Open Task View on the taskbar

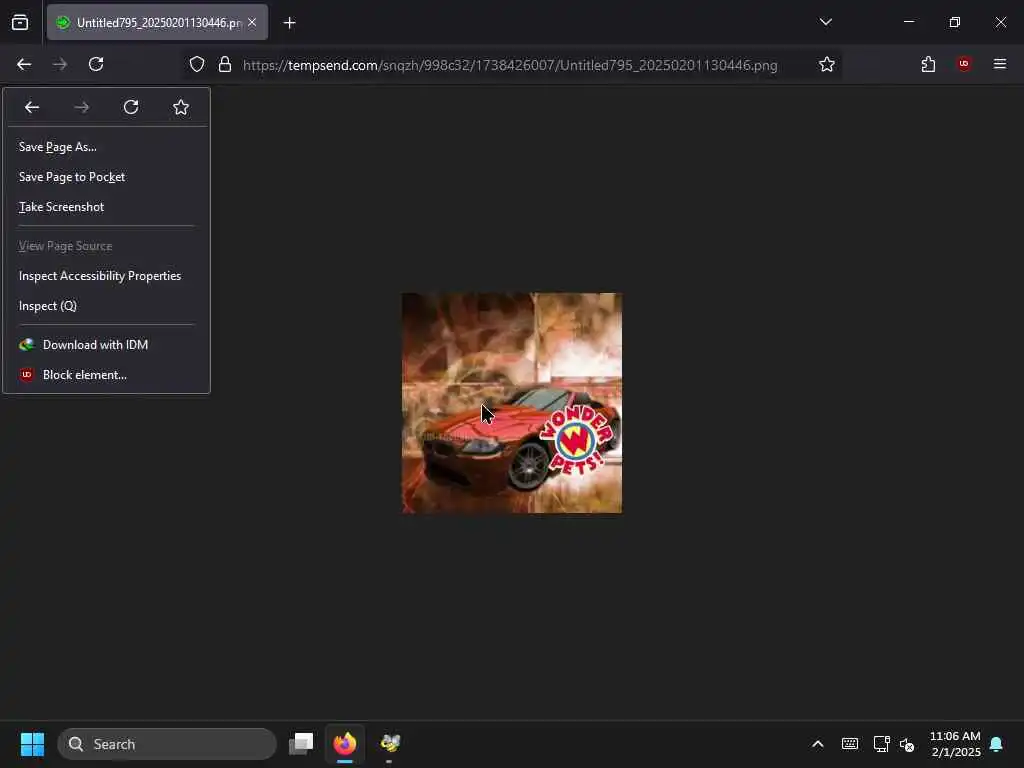click(x=301, y=743)
